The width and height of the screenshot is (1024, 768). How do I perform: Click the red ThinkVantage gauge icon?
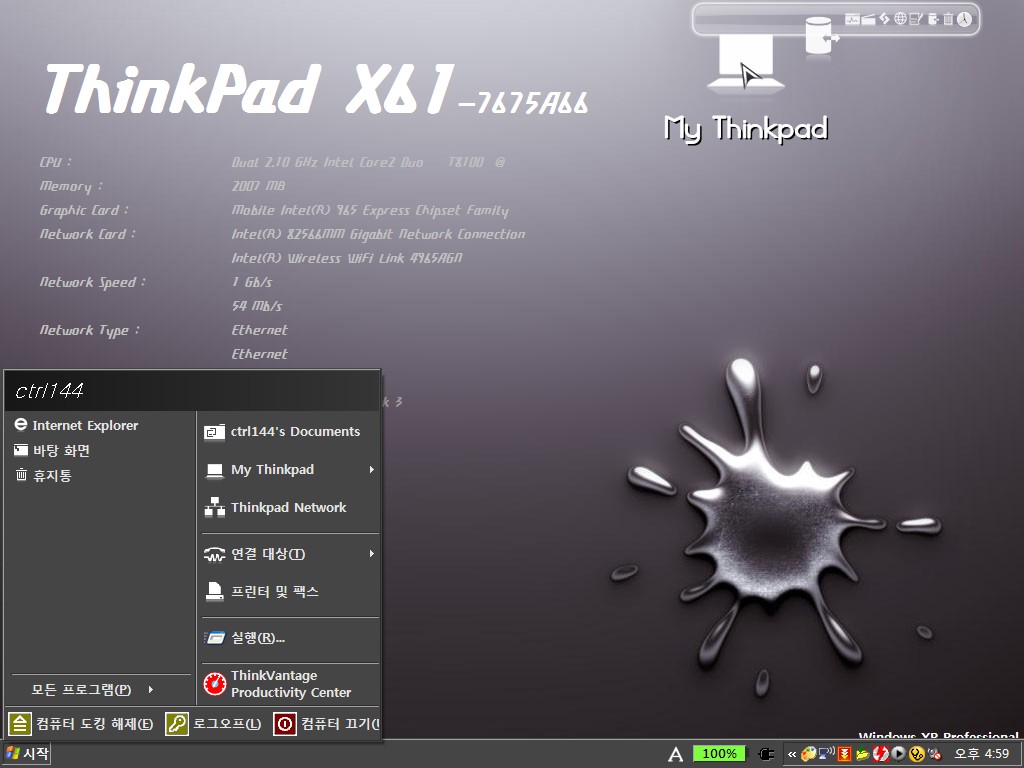click(x=214, y=684)
